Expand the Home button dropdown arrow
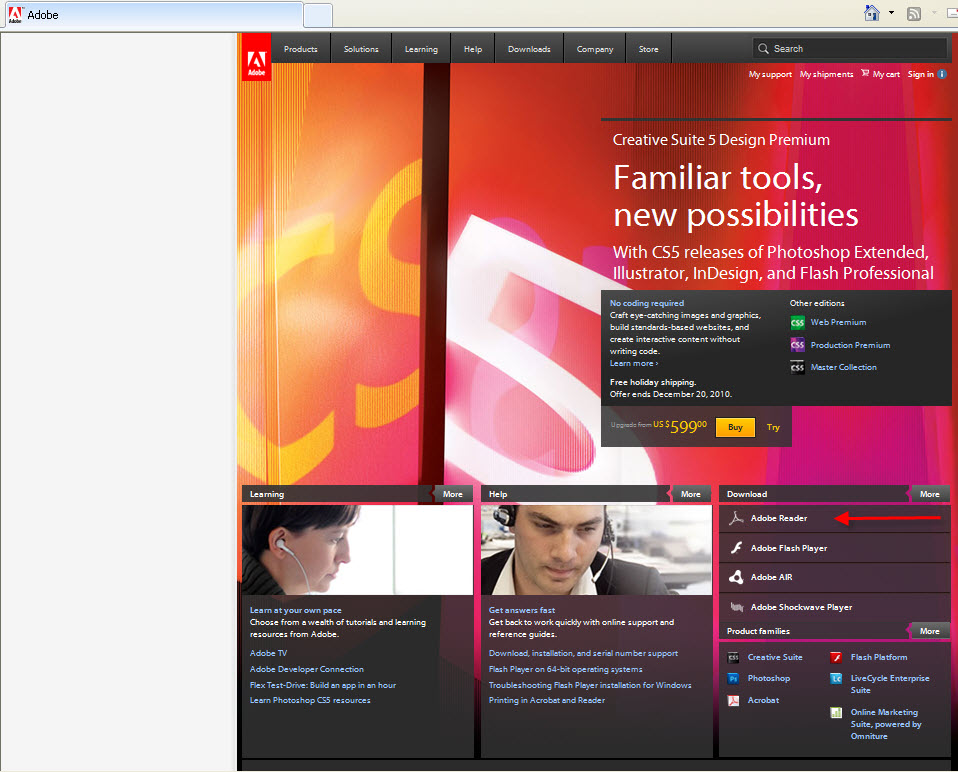 click(891, 13)
